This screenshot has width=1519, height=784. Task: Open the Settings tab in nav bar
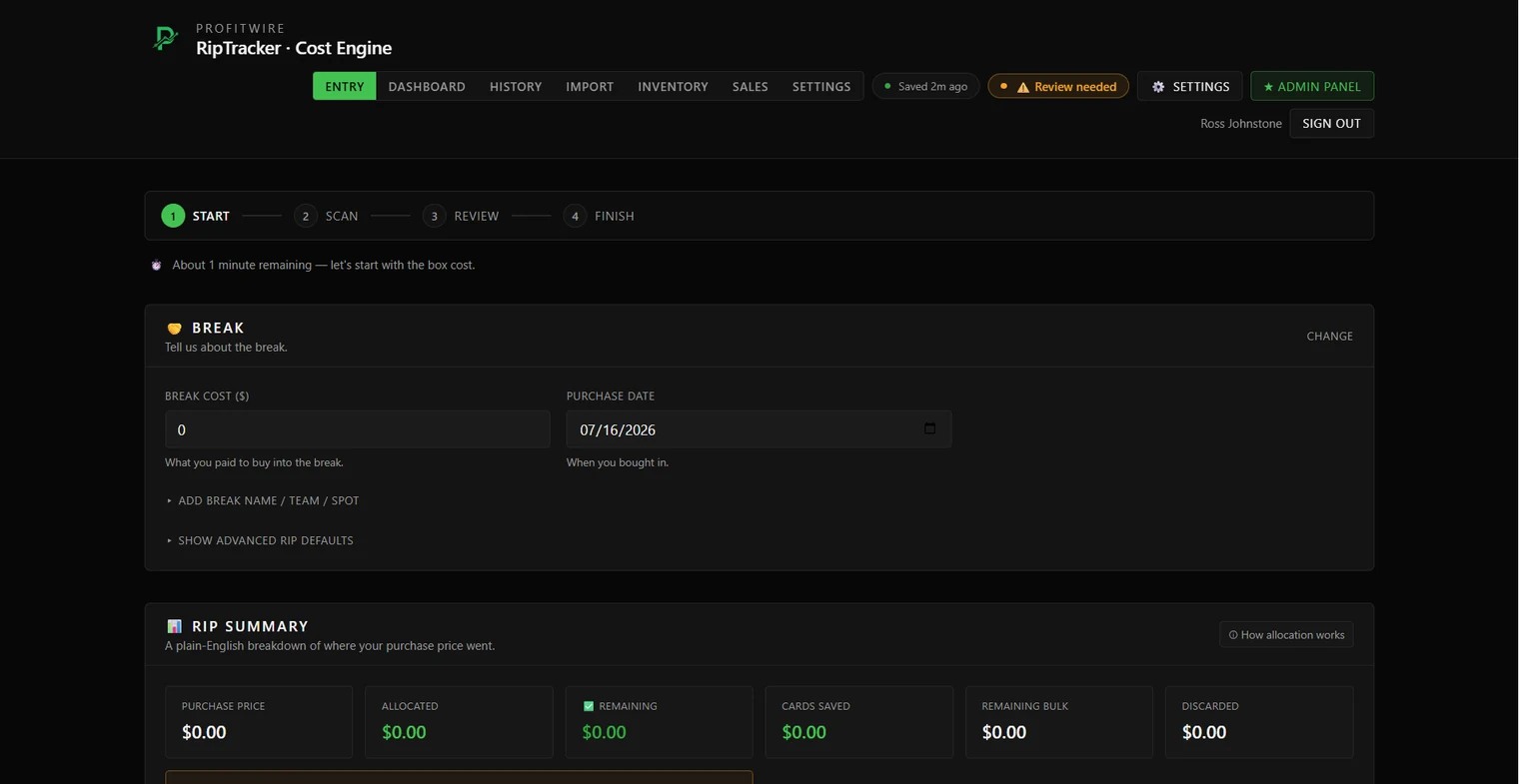(x=821, y=86)
